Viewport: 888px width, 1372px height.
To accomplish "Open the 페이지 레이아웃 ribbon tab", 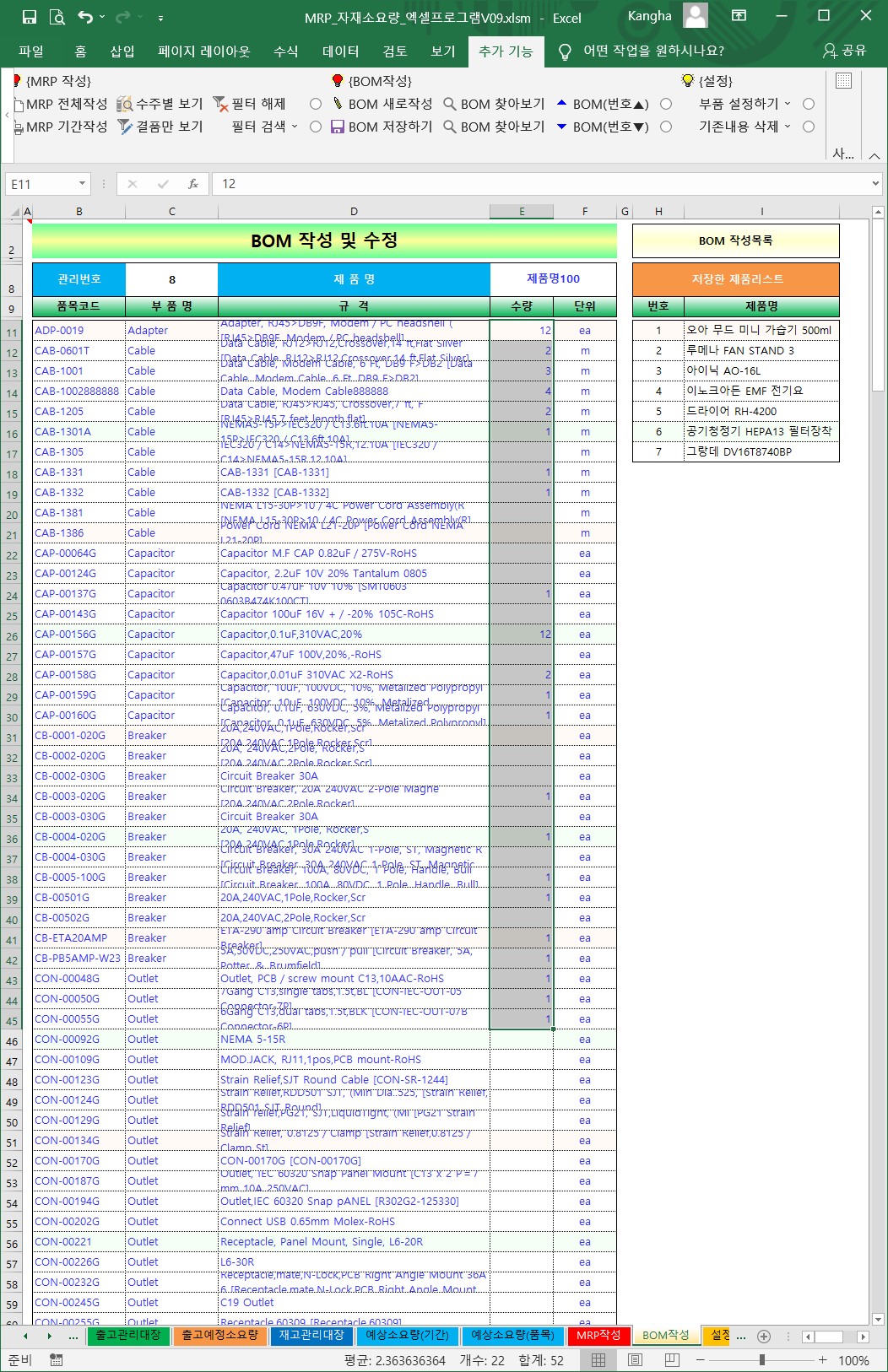I will 204,51.
